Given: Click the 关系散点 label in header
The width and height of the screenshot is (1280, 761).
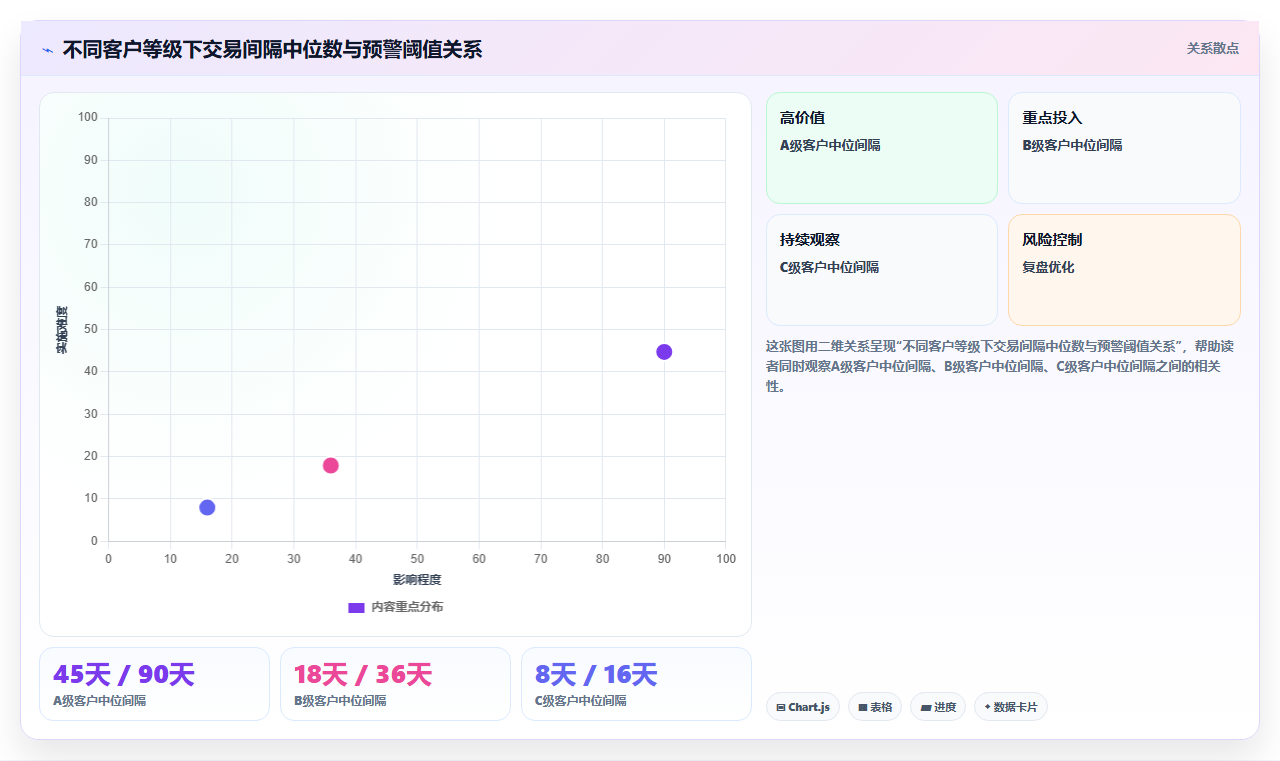Looking at the screenshot, I should [1212, 48].
